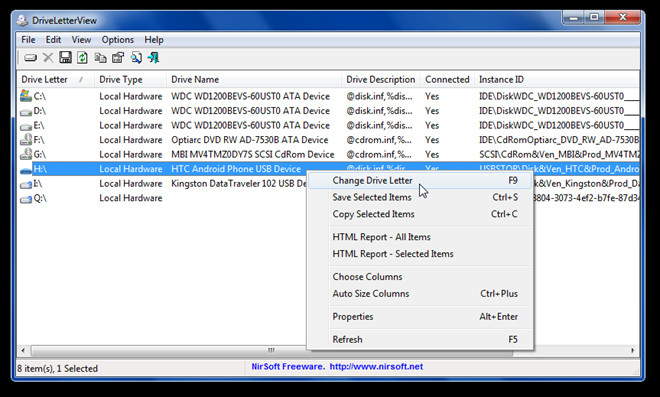Click @cdrom.inf description in F:\ row
This screenshot has width=660, height=397.
click(x=379, y=140)
